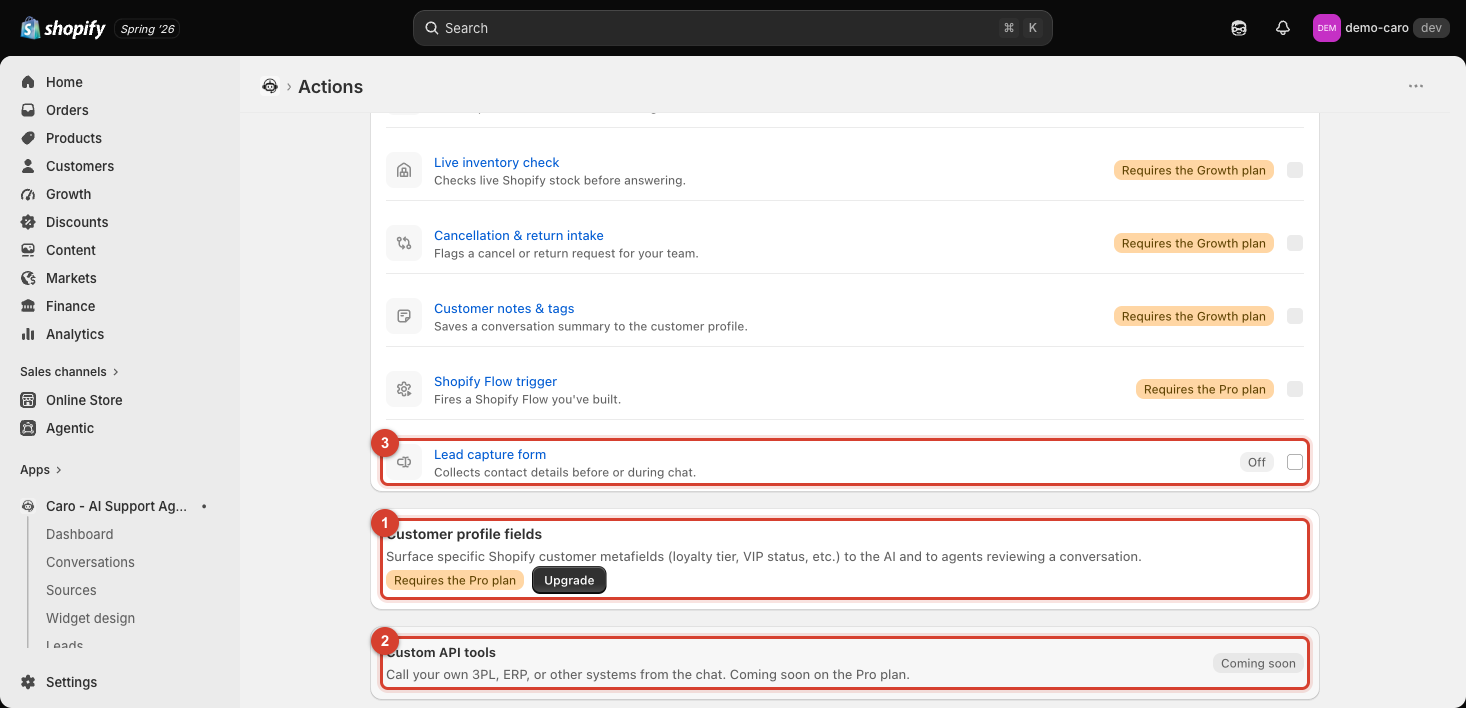Click the Analytics bar chart icon
Image resolution: width=1466 pixels, height=708 pixels.
(x=28, y=334)
